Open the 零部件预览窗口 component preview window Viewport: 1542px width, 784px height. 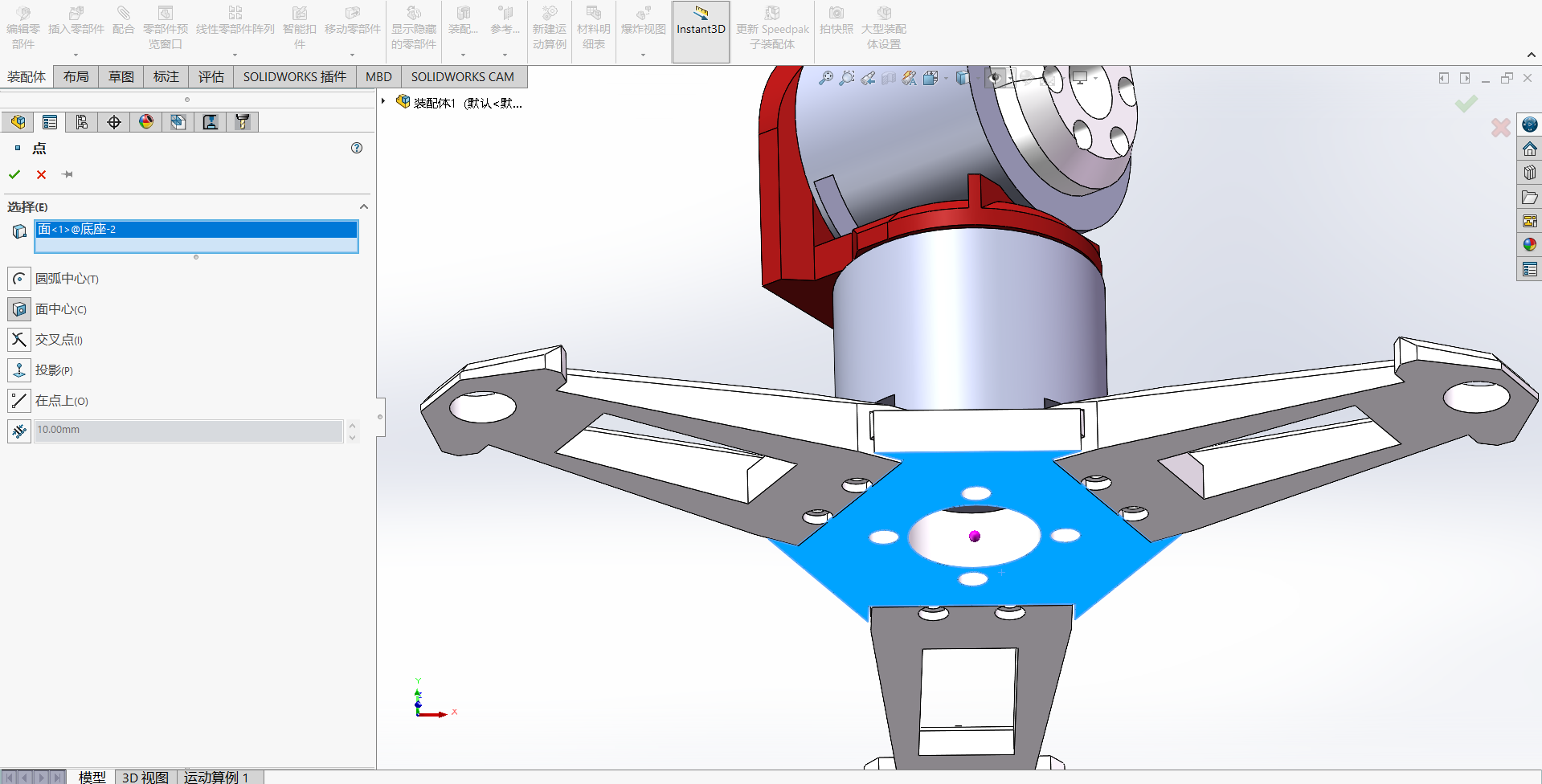click(x=165, y=29)
